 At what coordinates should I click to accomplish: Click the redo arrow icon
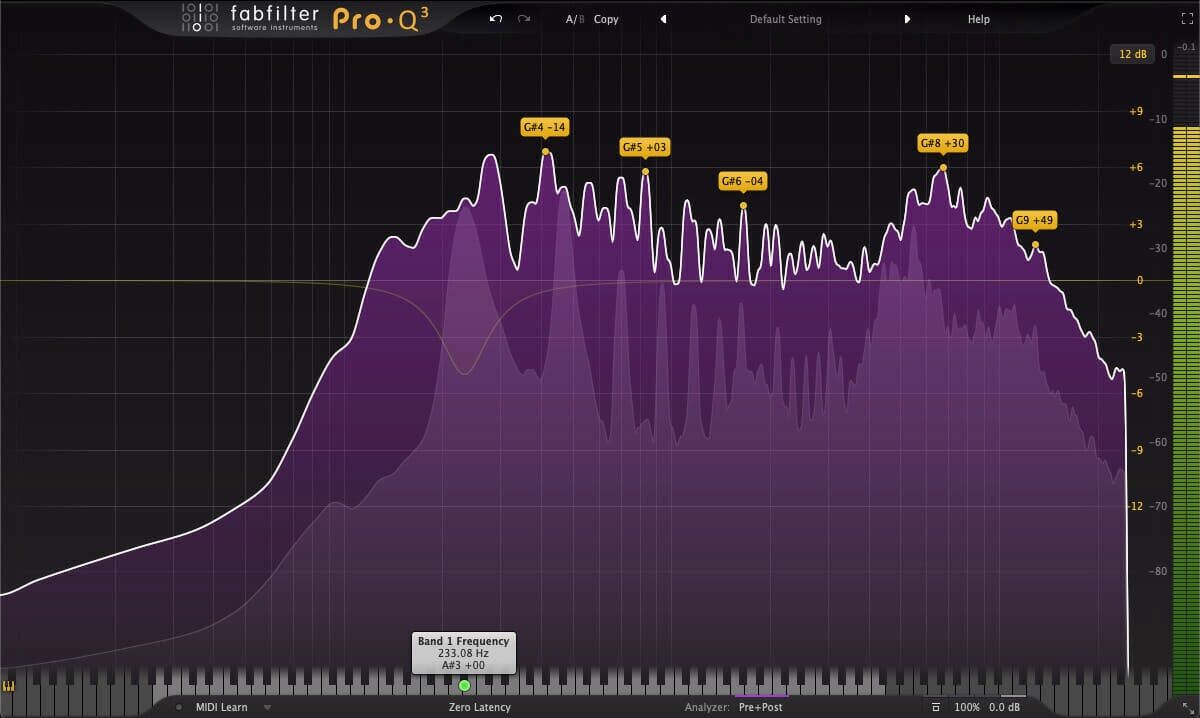pos(522,18)
